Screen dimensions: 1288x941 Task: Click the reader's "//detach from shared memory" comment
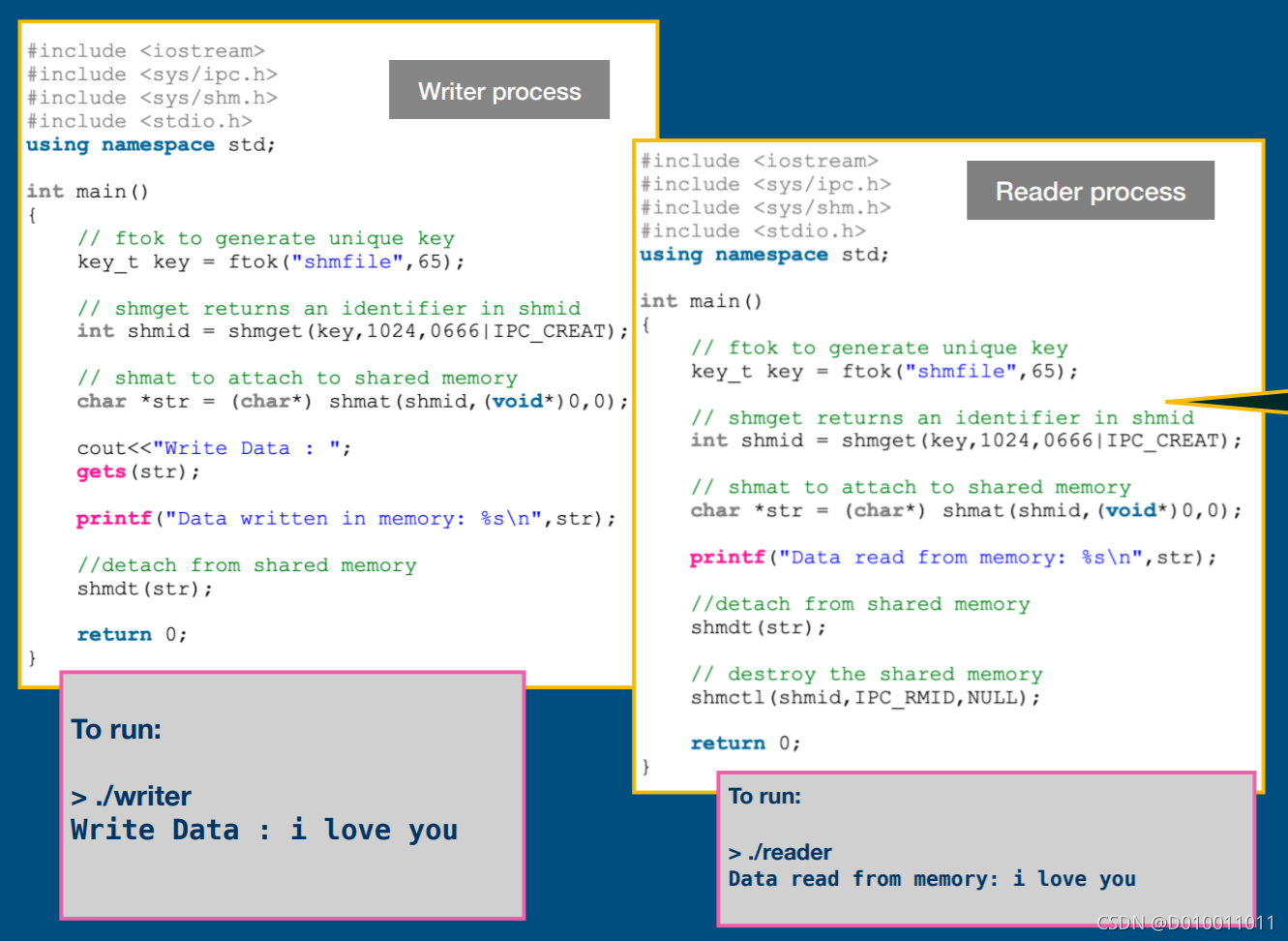(x=860, y=604)
